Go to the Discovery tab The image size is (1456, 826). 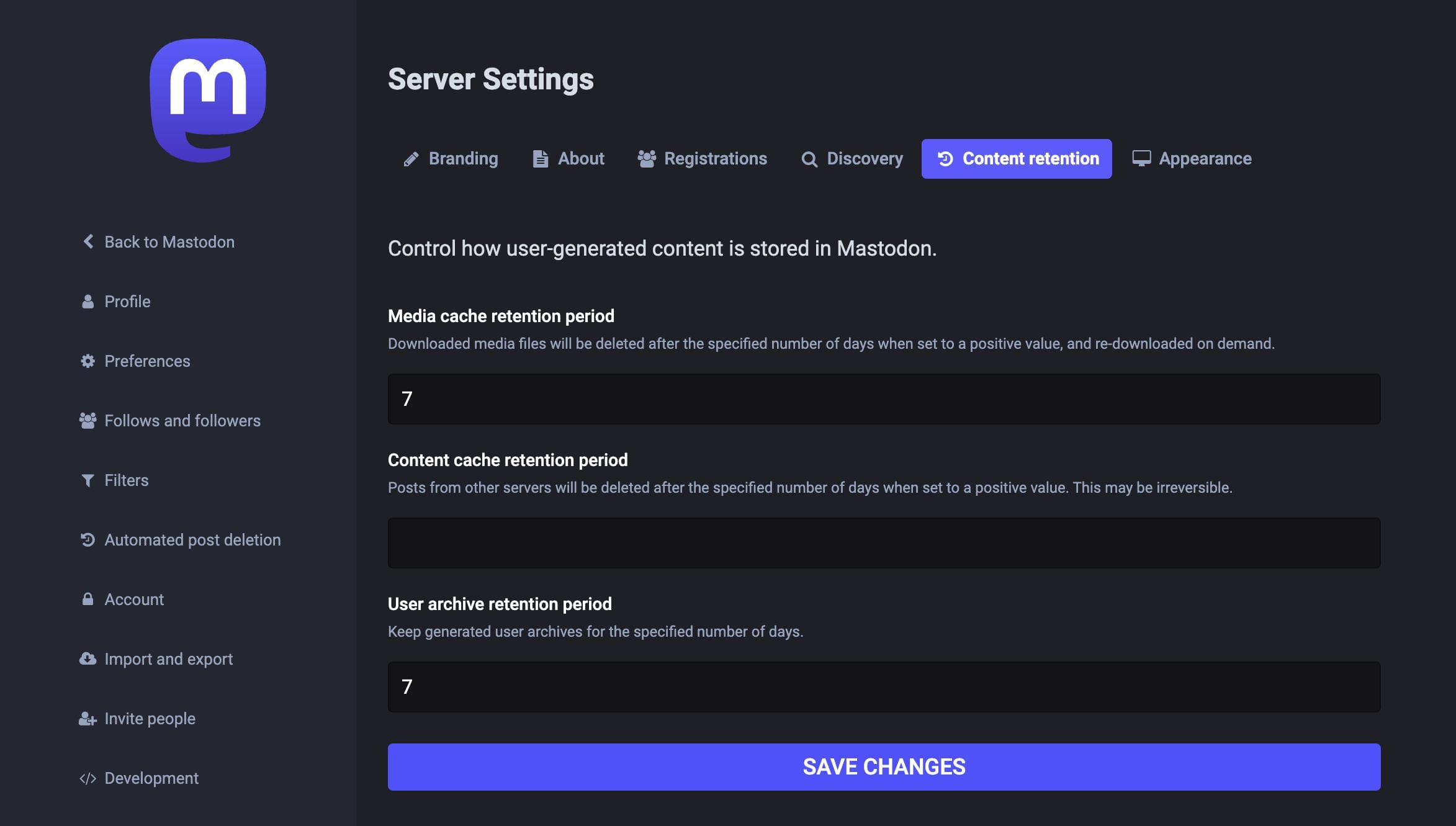coord(852,159)
